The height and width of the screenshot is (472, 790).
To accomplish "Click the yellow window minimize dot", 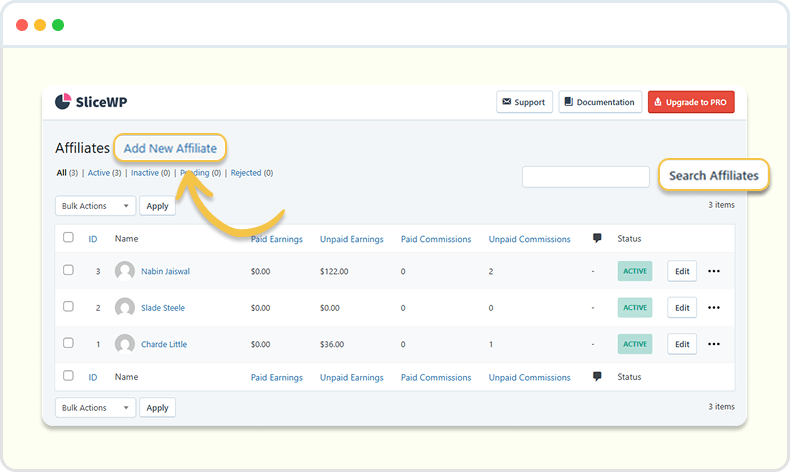I will pyautogui.click(x=40, y=25).
